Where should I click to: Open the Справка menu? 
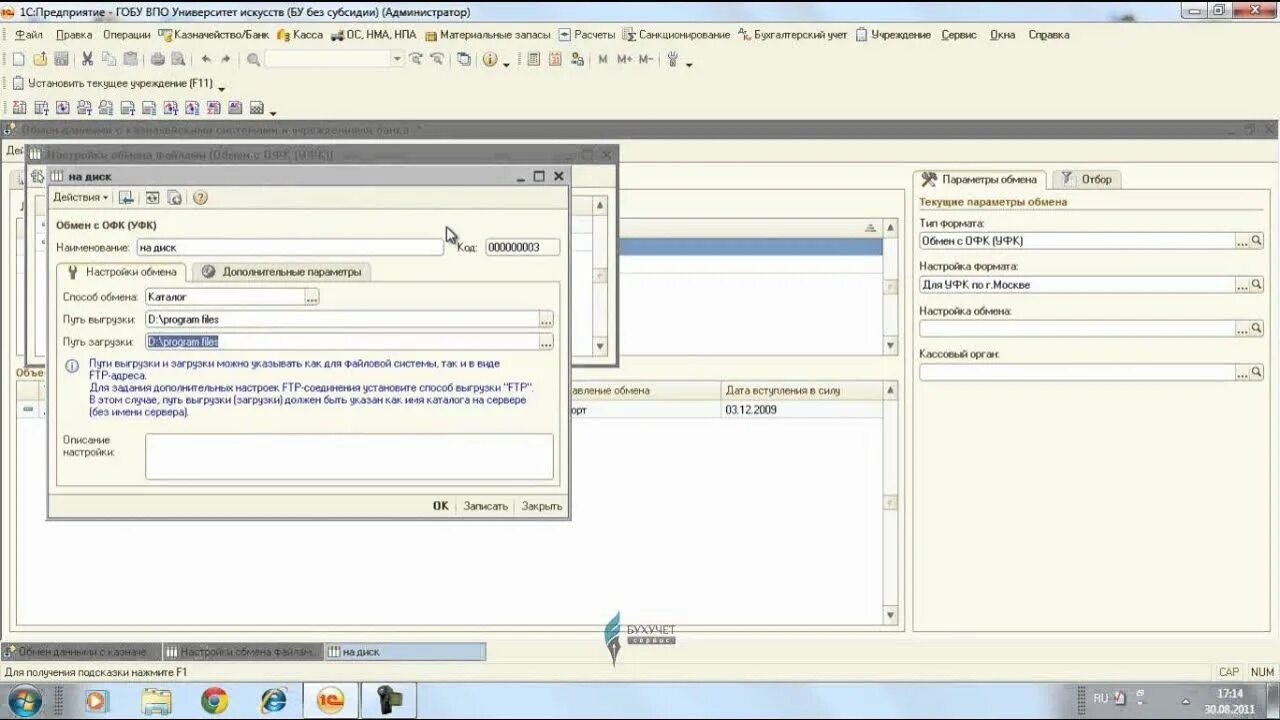tap(1049, 34)
